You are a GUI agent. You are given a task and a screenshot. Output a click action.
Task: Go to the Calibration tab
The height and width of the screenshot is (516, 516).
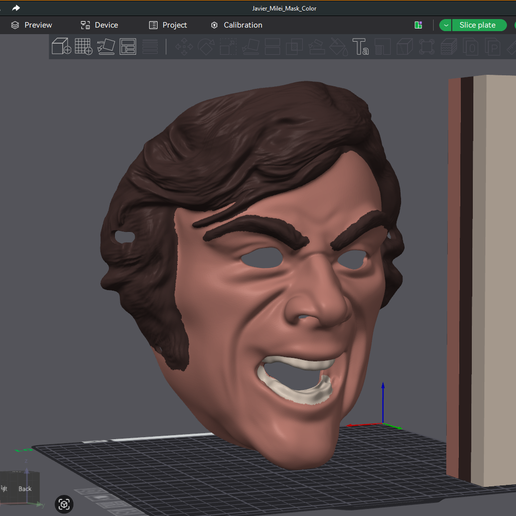tap(237, 25)
